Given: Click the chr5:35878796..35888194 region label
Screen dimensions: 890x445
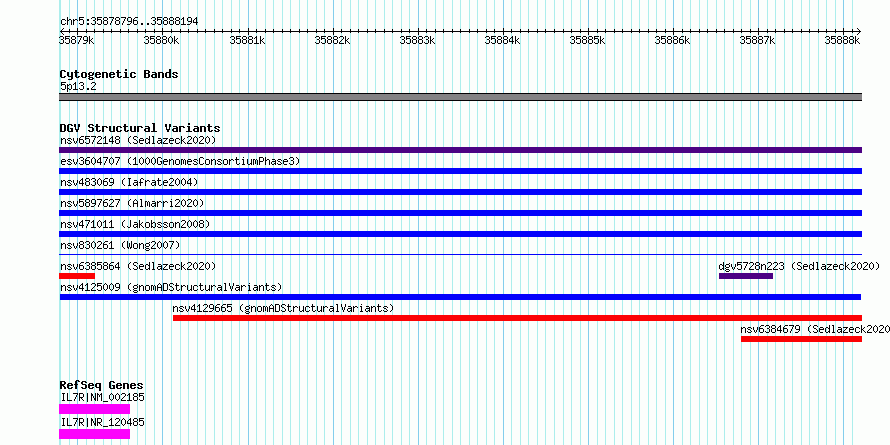Looking at the screenshot, I should click(129, 22).
